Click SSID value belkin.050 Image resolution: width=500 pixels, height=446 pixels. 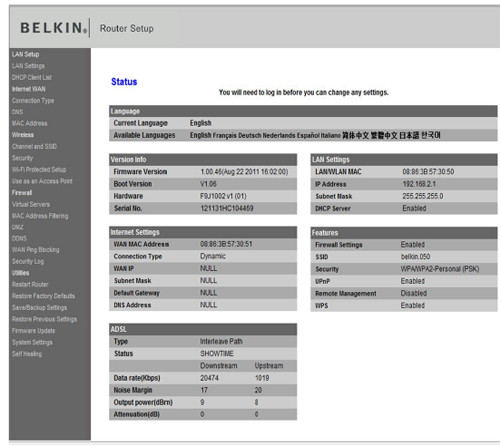415,257
